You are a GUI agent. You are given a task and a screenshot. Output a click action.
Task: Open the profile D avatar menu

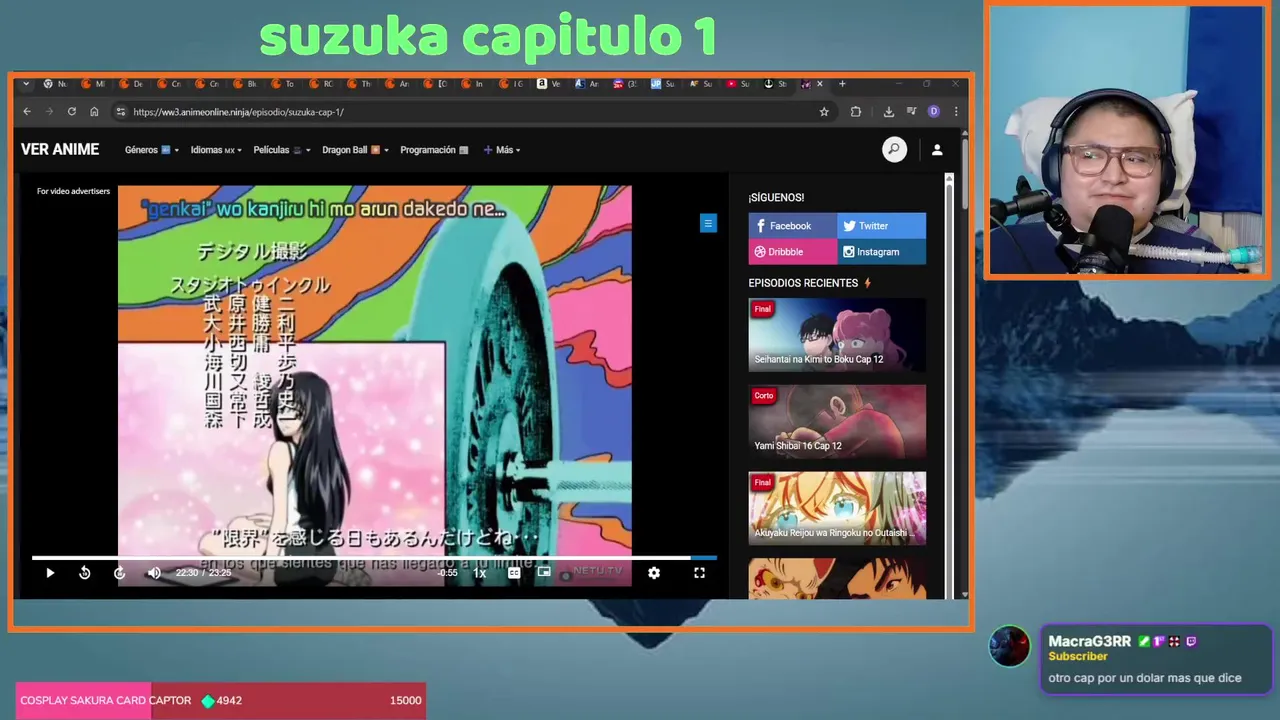[x=934, y=112]
